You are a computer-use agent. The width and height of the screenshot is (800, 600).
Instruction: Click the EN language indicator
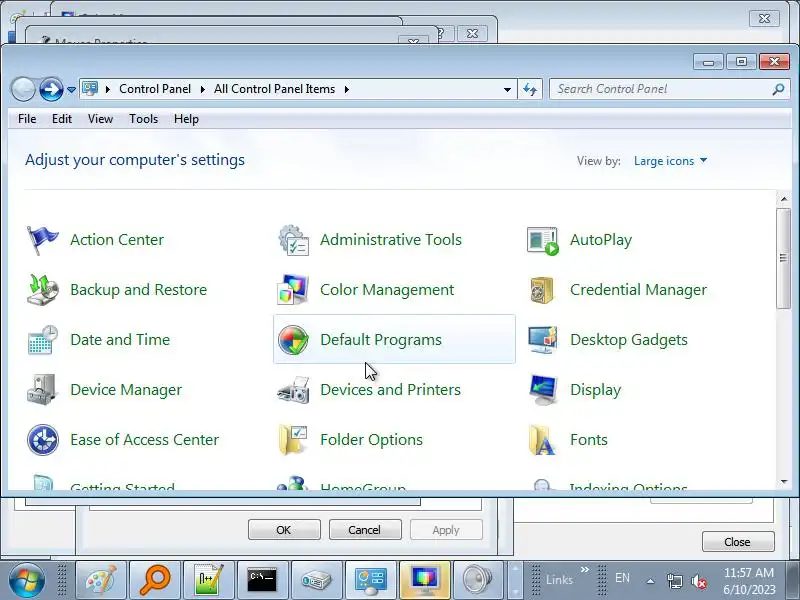622,578
